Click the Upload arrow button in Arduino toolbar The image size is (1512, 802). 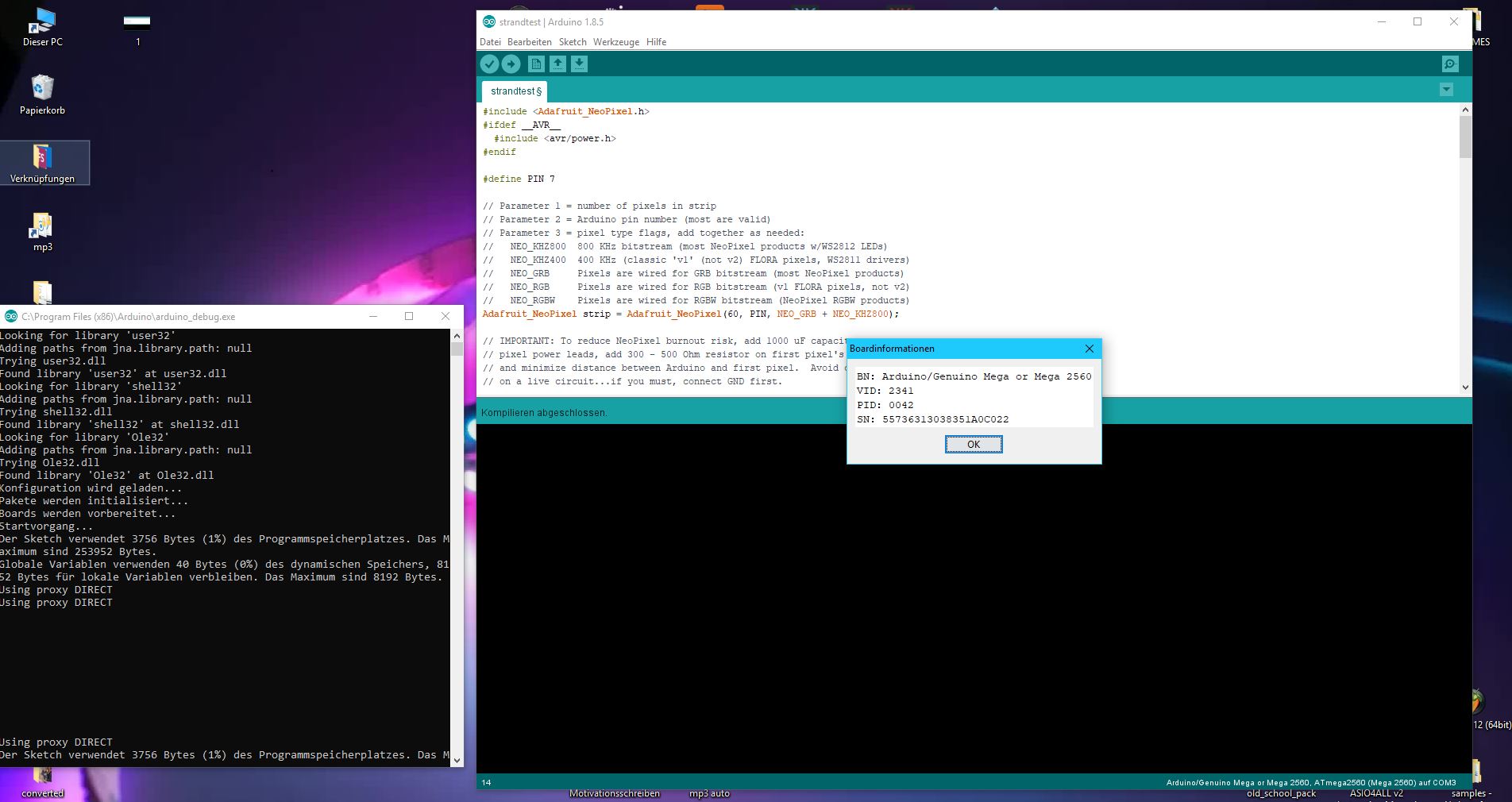coord(511,64)
